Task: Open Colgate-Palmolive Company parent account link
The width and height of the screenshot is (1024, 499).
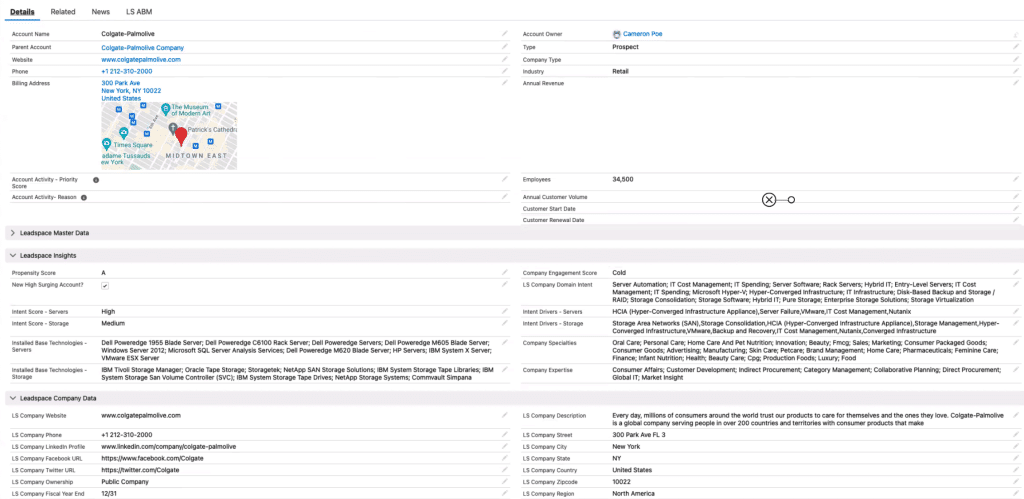Action: 142,48
